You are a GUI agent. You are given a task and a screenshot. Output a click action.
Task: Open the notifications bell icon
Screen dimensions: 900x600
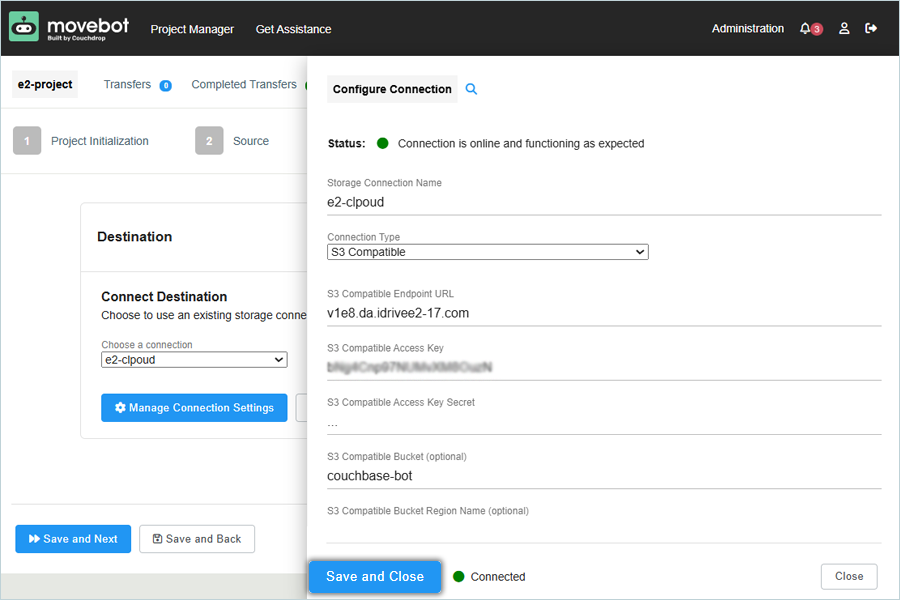(806, 29)
